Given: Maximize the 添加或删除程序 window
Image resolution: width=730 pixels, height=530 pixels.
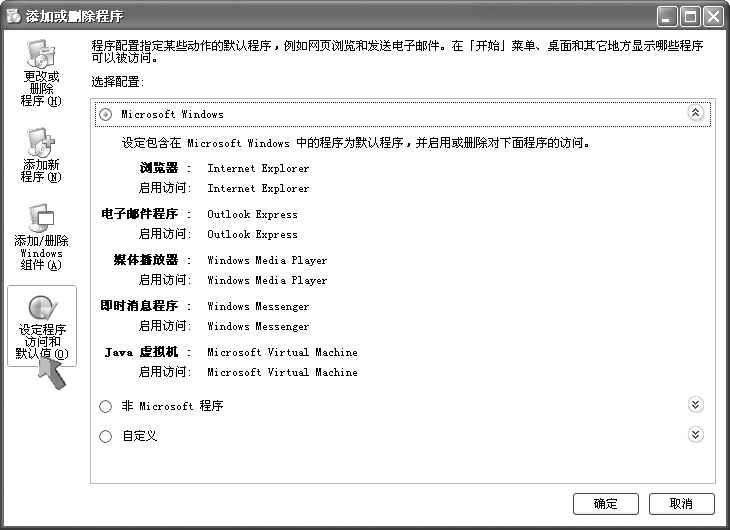Looking at the screenshot, I should coord(690,17).
